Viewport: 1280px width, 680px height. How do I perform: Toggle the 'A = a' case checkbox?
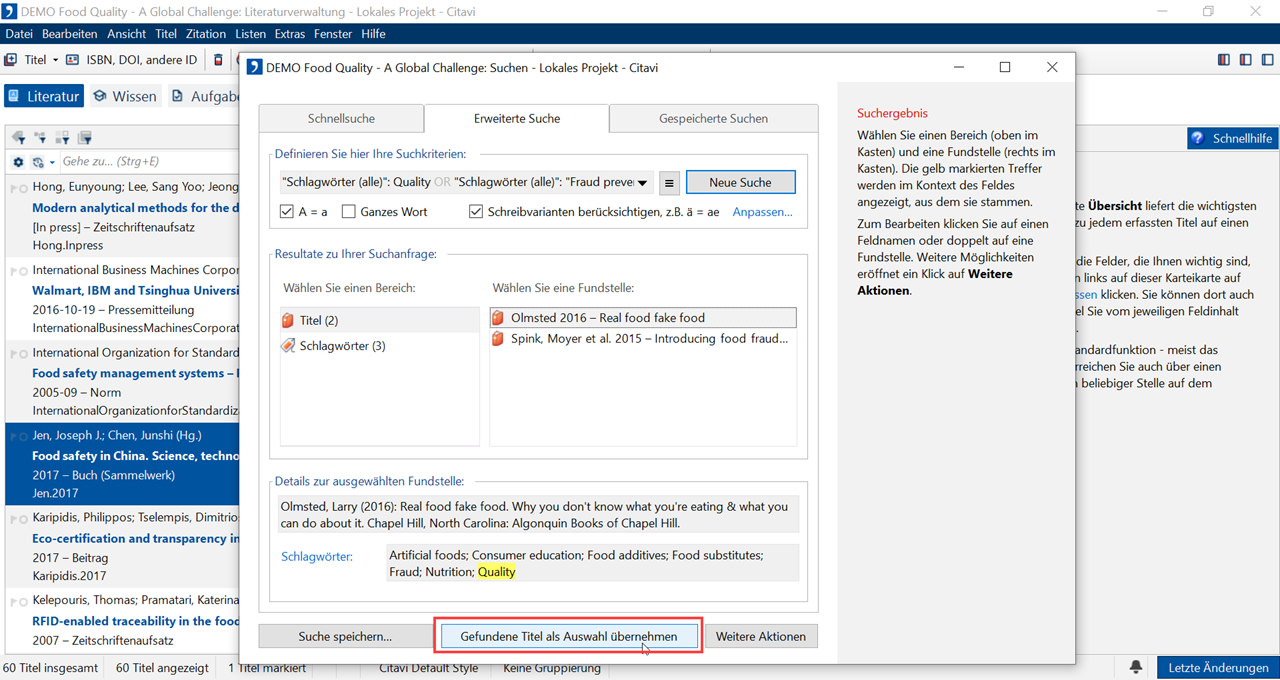tap(288, 212)
